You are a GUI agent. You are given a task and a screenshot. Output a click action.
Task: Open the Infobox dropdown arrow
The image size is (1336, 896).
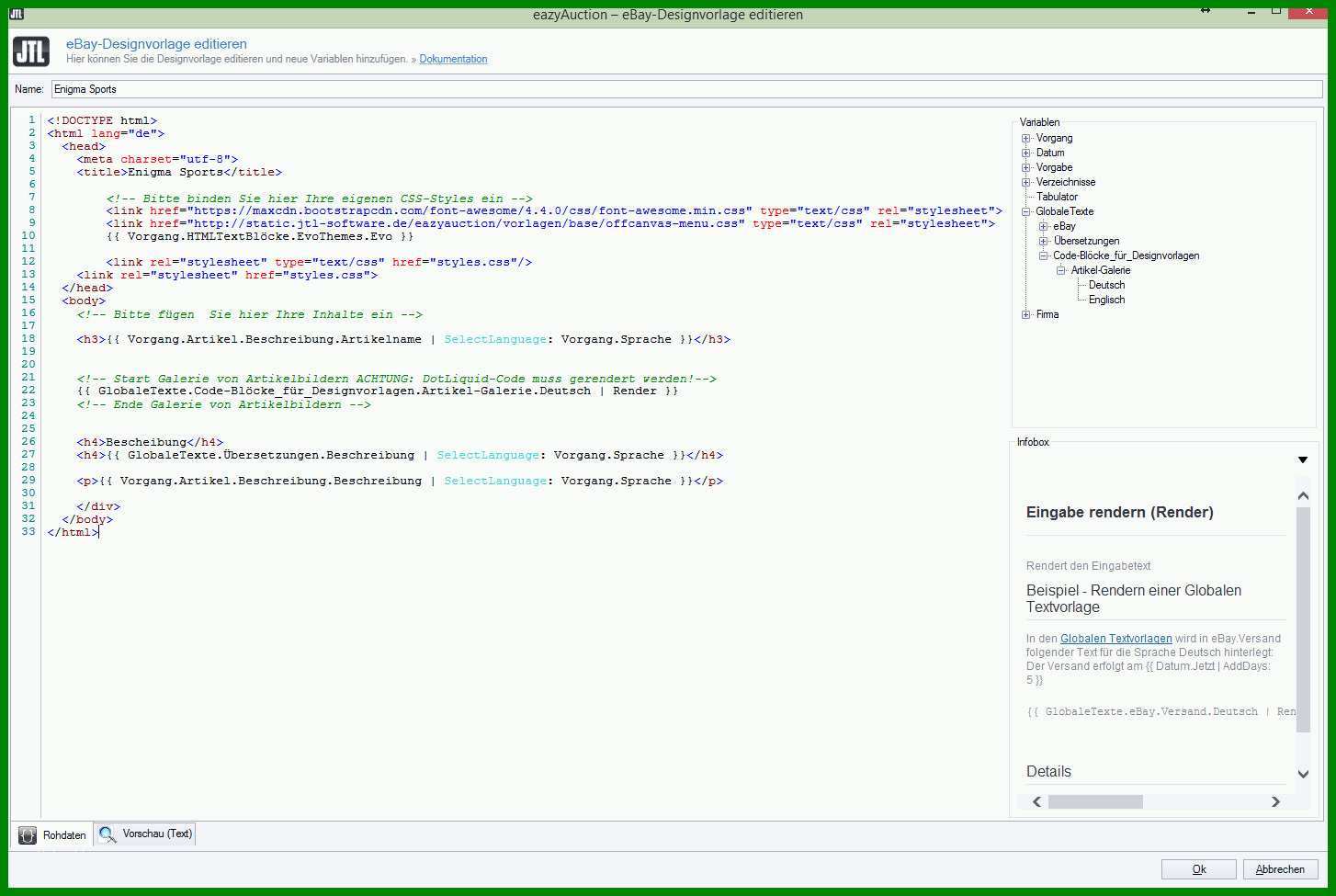[x=1303, y=459]
